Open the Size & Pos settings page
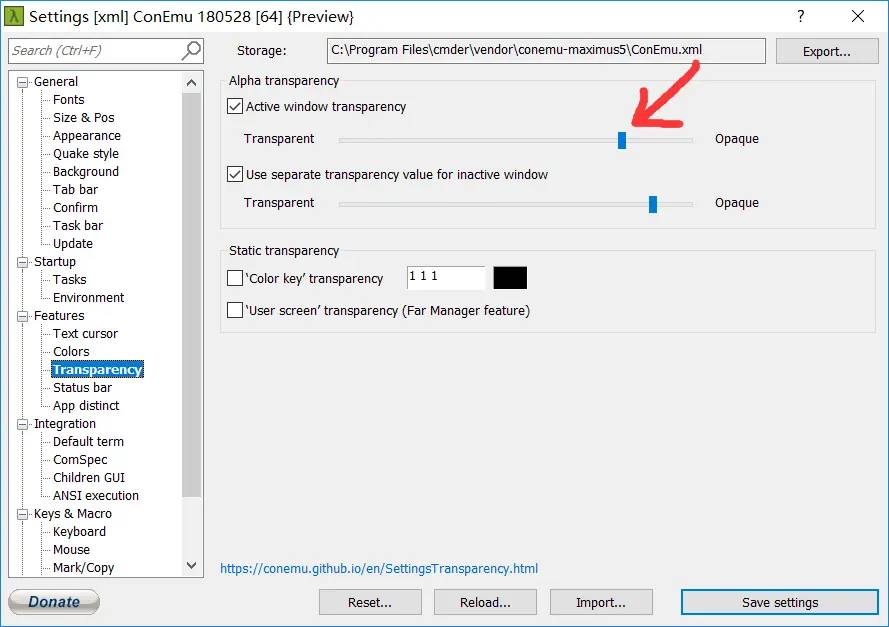 (x=84, y=118)
